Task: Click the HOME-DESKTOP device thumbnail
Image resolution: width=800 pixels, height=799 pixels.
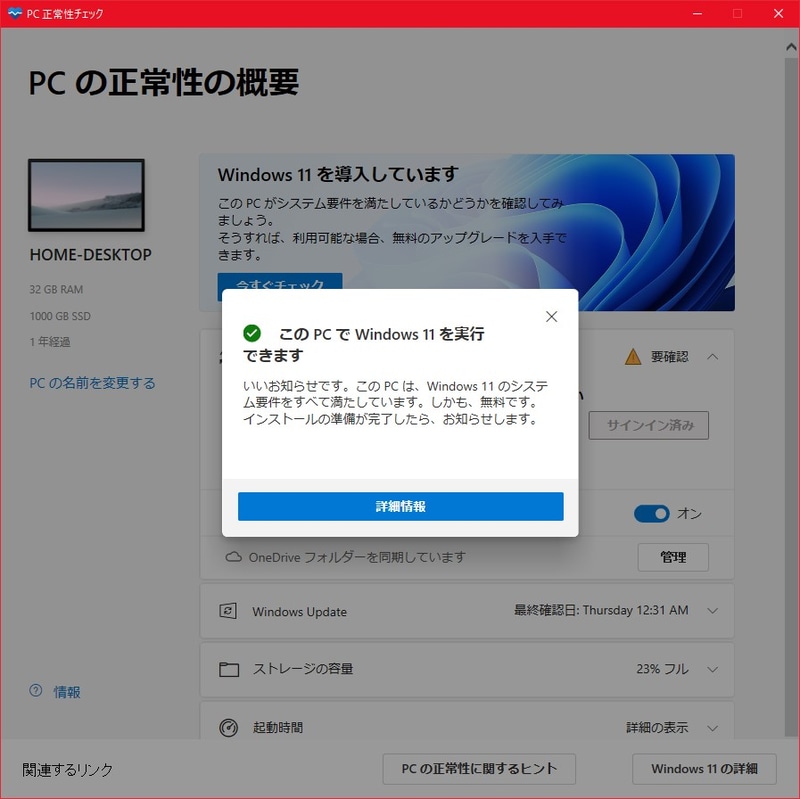Action: (x=86, y=195)
